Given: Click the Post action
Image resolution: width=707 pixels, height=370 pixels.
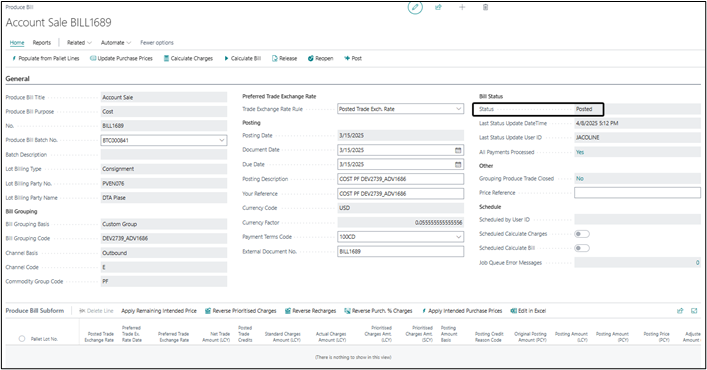Looking at the screenshot, I should pos(353,59).
